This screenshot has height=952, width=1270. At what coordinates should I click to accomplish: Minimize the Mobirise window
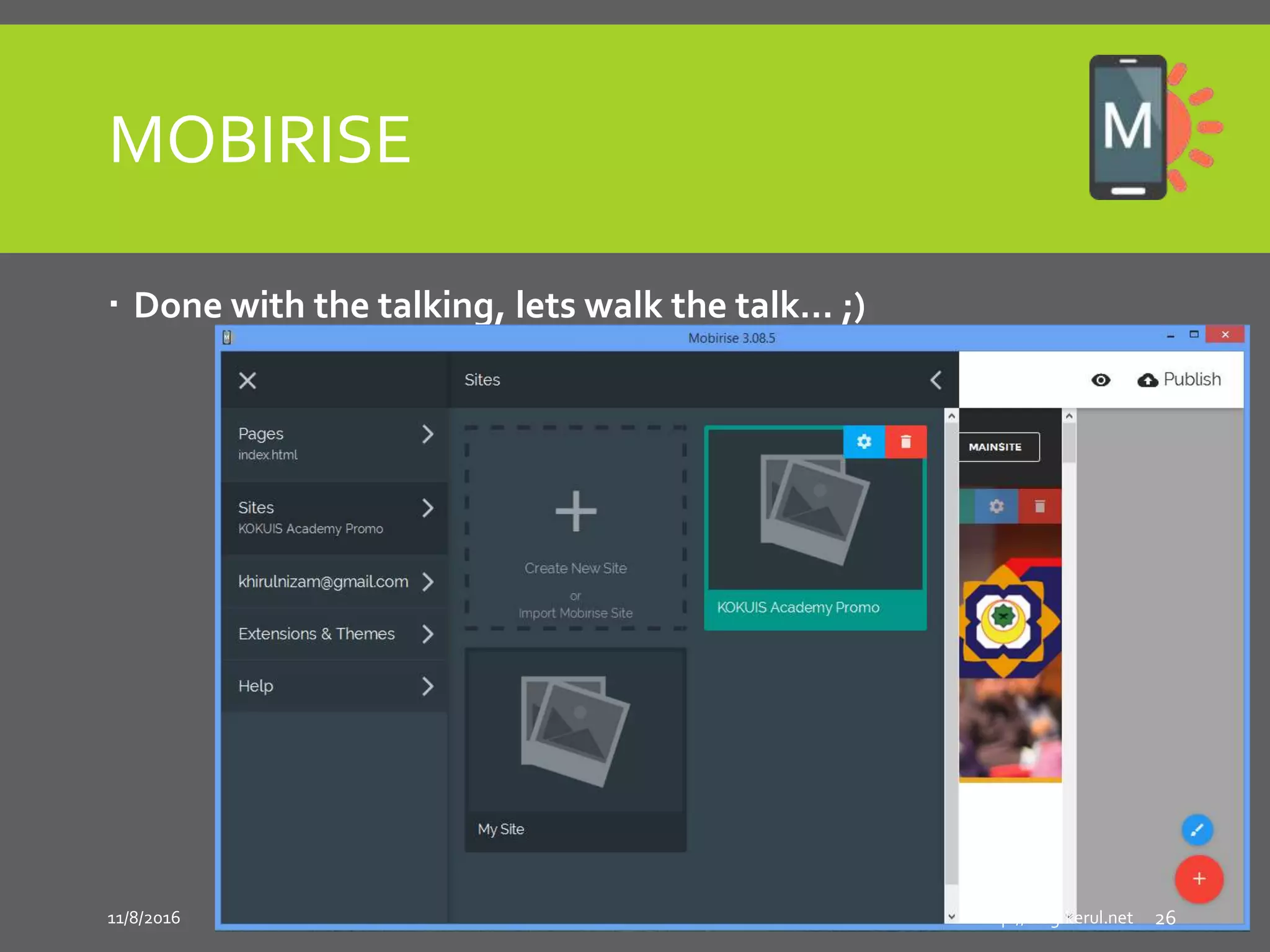[1171, 336]
